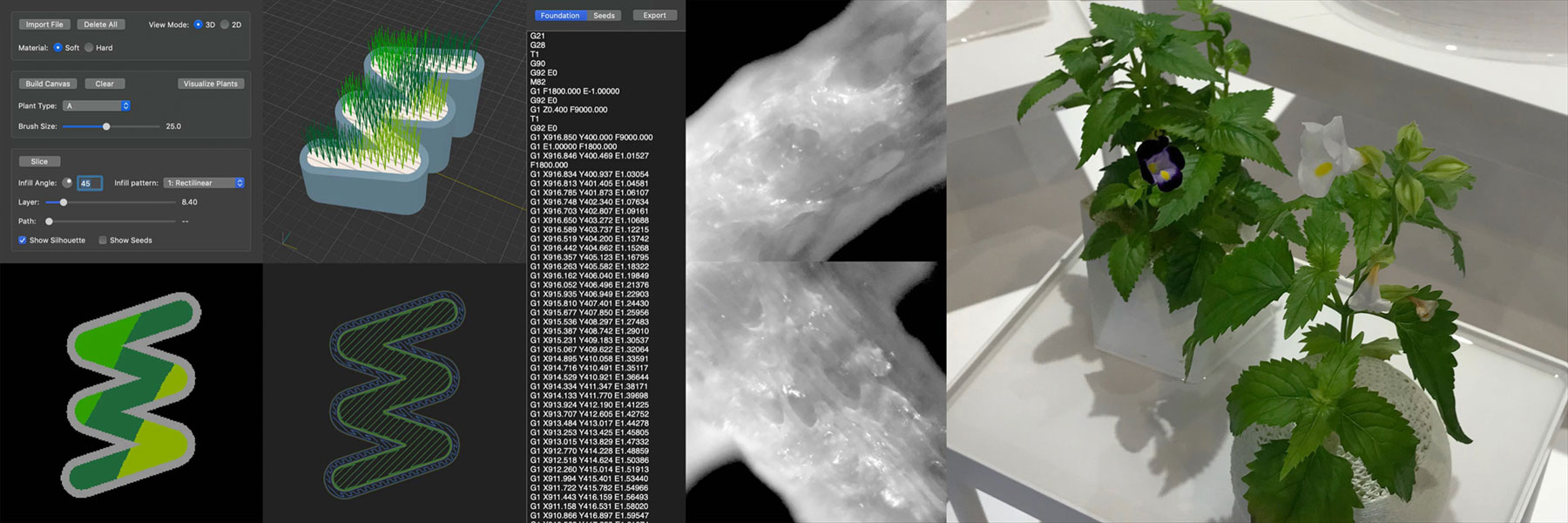
Task: Switch to the Seeds tab
Action: click(x=604, y=16)
